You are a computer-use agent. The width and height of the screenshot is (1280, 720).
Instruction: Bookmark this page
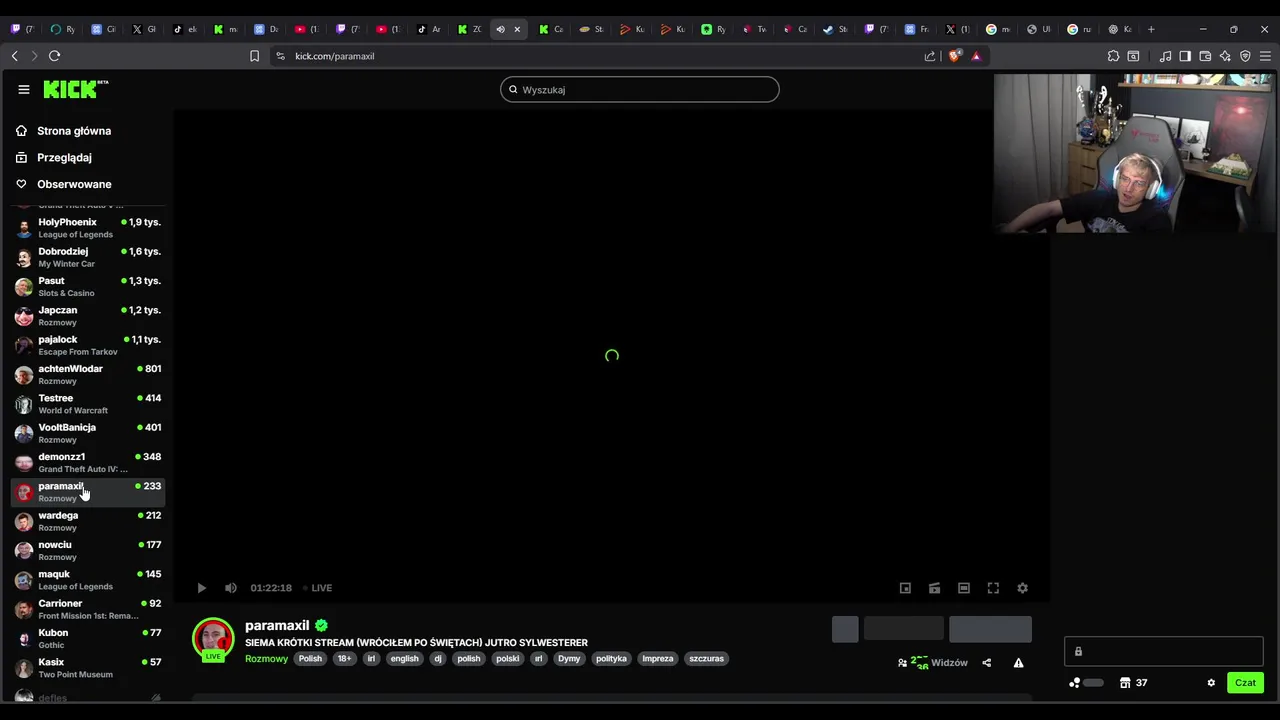coord(254,56)
